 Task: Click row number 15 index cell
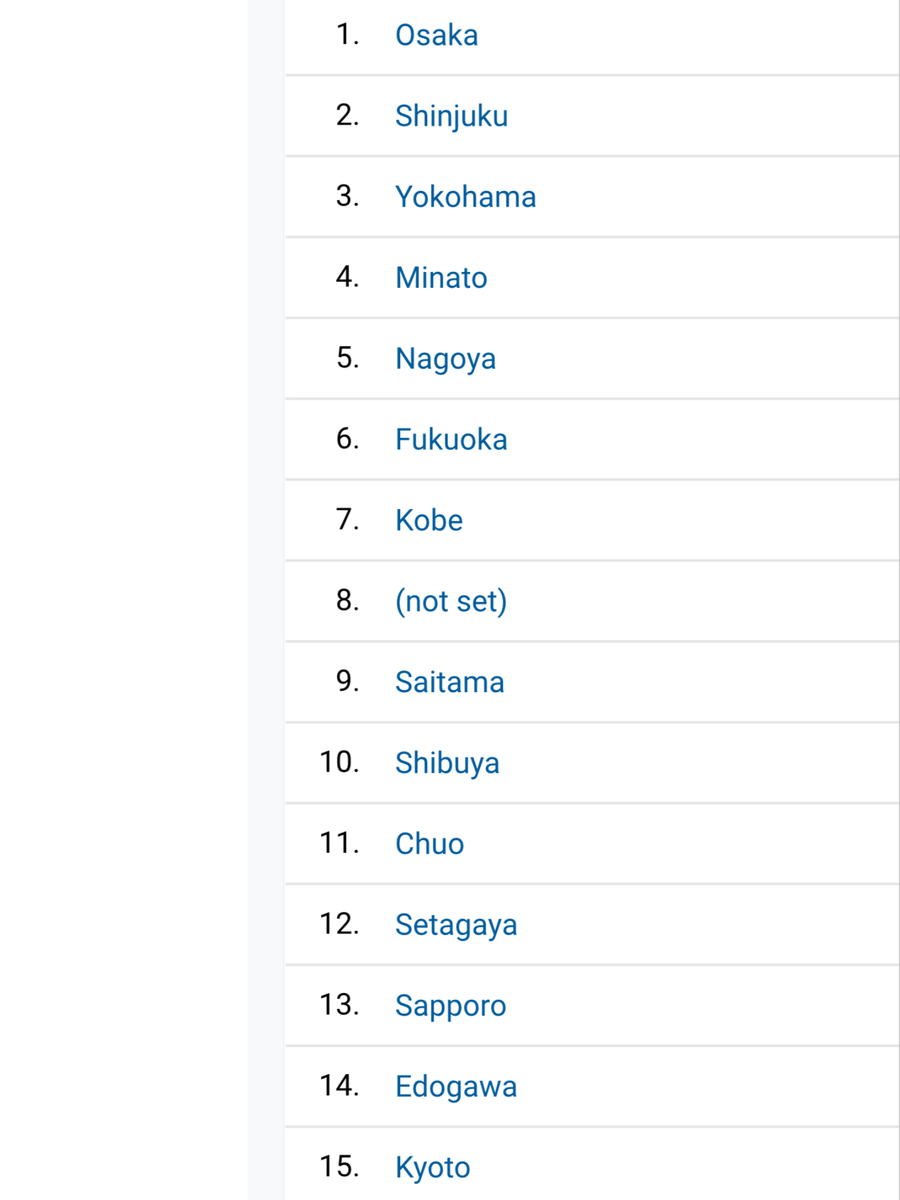point(339,1168)
